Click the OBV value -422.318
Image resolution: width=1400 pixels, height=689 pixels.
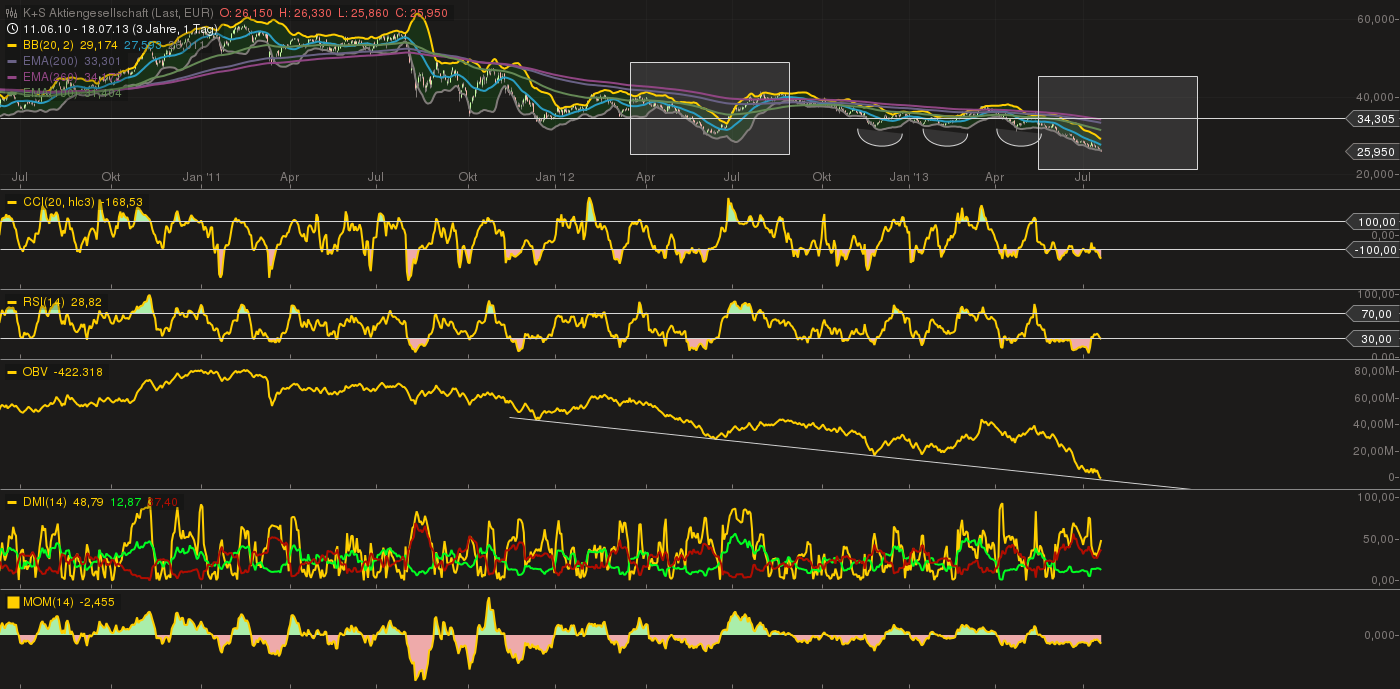point(78,372)
